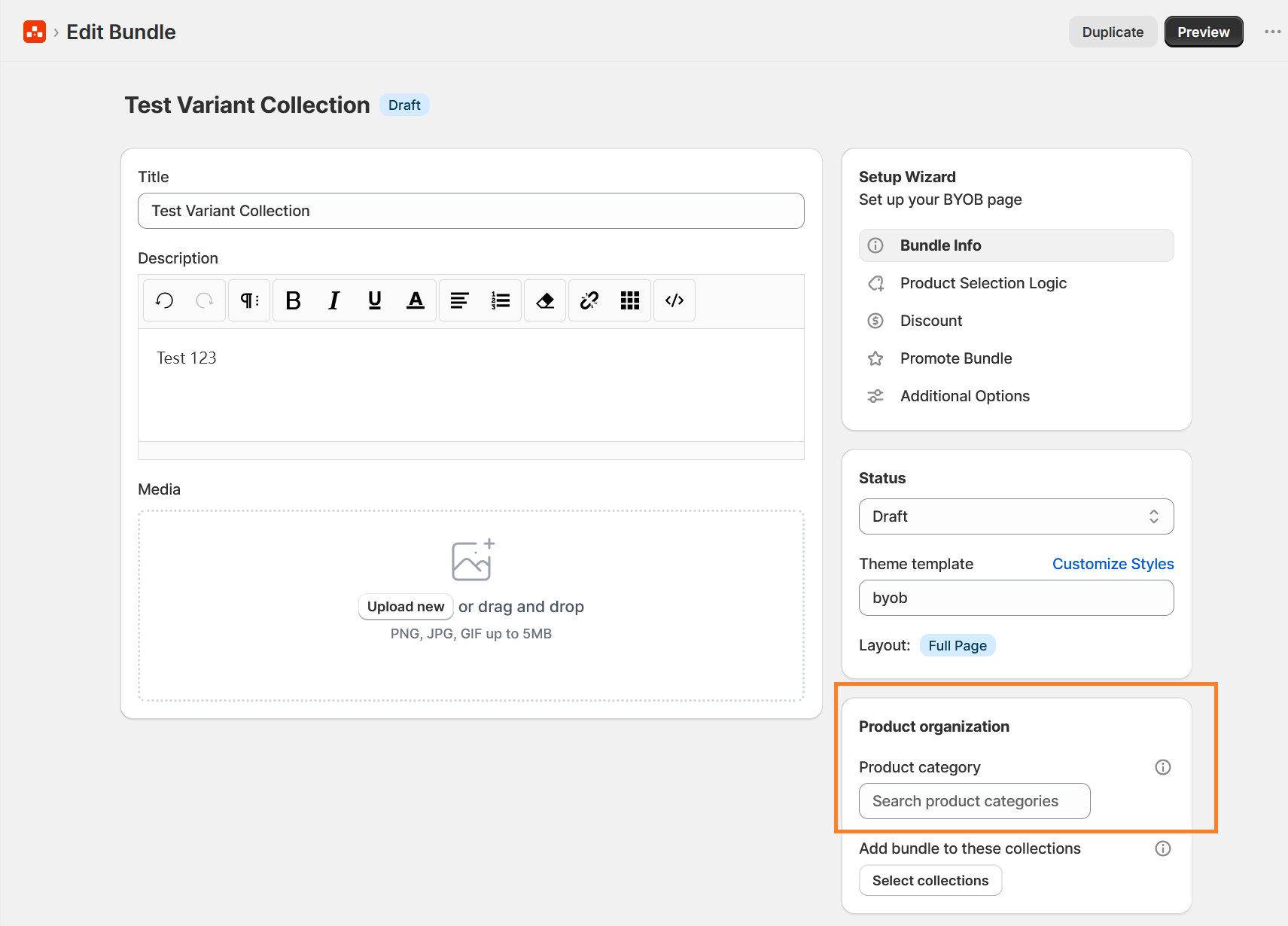Image resolution: width=1288 pixels, height=926 pixels.
Task: Click the Edit Bundle breadcrumb title
Action: [121, 32]
